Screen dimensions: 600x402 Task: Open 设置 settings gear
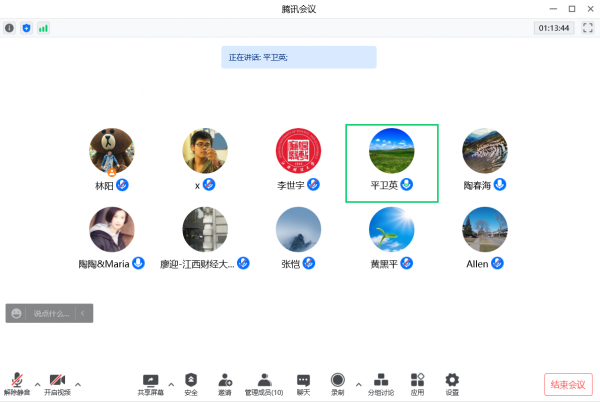pyautogui.click(x=452, y=382)
